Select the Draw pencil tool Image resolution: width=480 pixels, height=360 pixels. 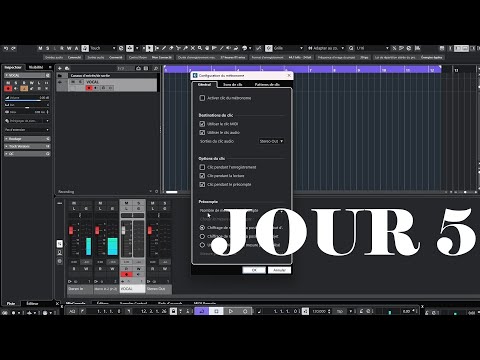(164, 49)
